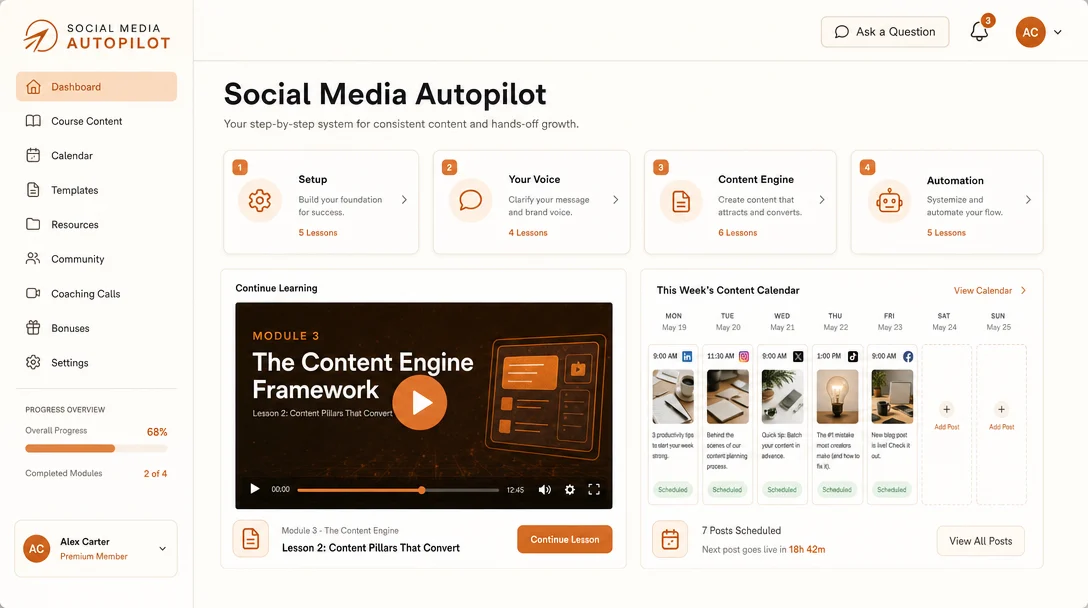Click the TikTok icon on Thursday's post
This screenshot has height=608, width=1088.
click(853, 356)
